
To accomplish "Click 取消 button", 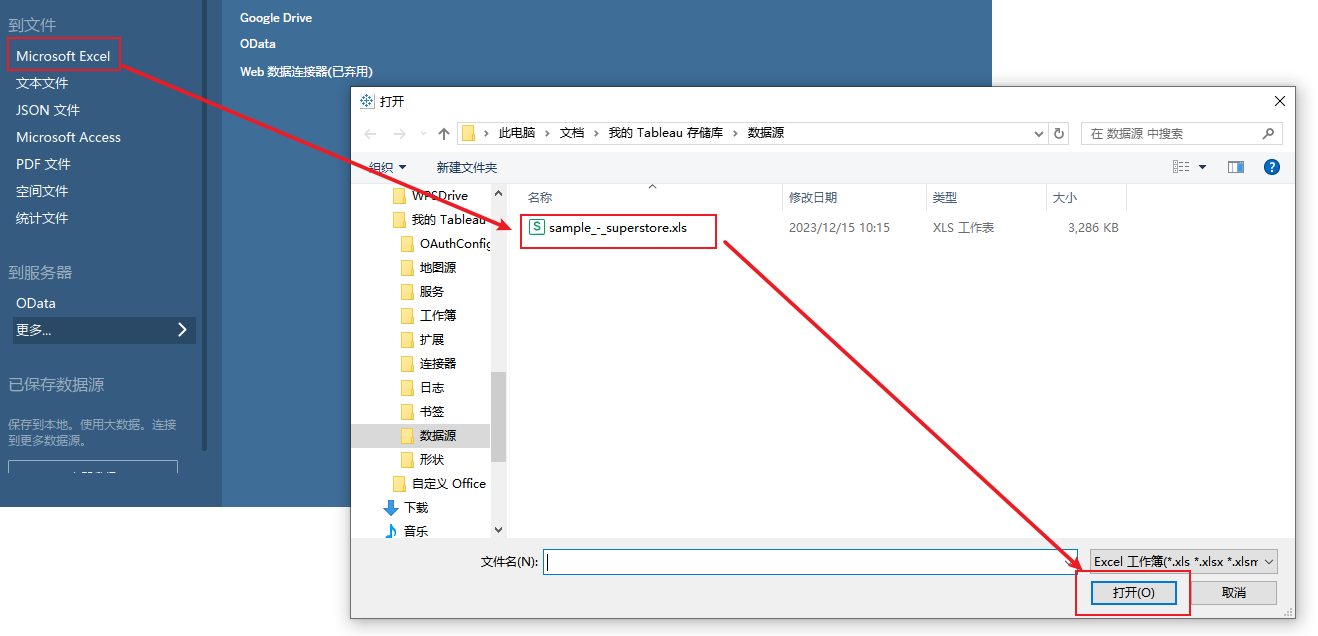I will (1234, 593).
